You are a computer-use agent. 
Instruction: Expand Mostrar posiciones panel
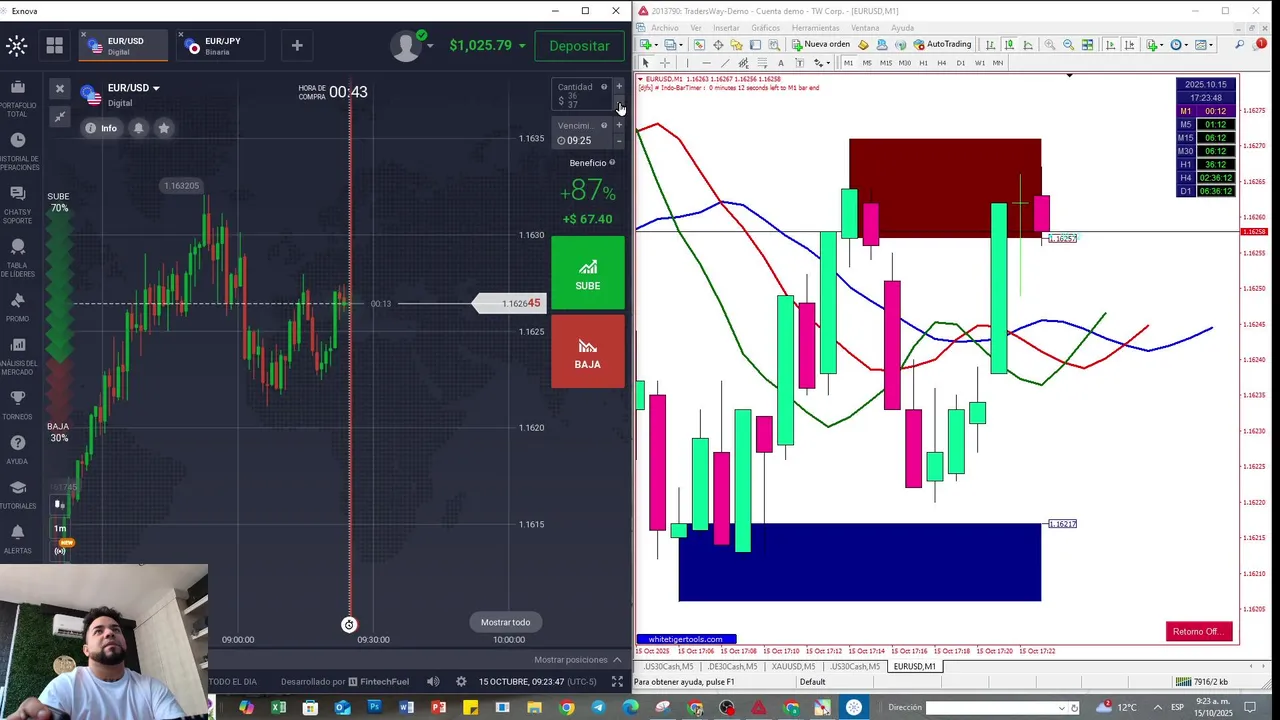[577, 660]
